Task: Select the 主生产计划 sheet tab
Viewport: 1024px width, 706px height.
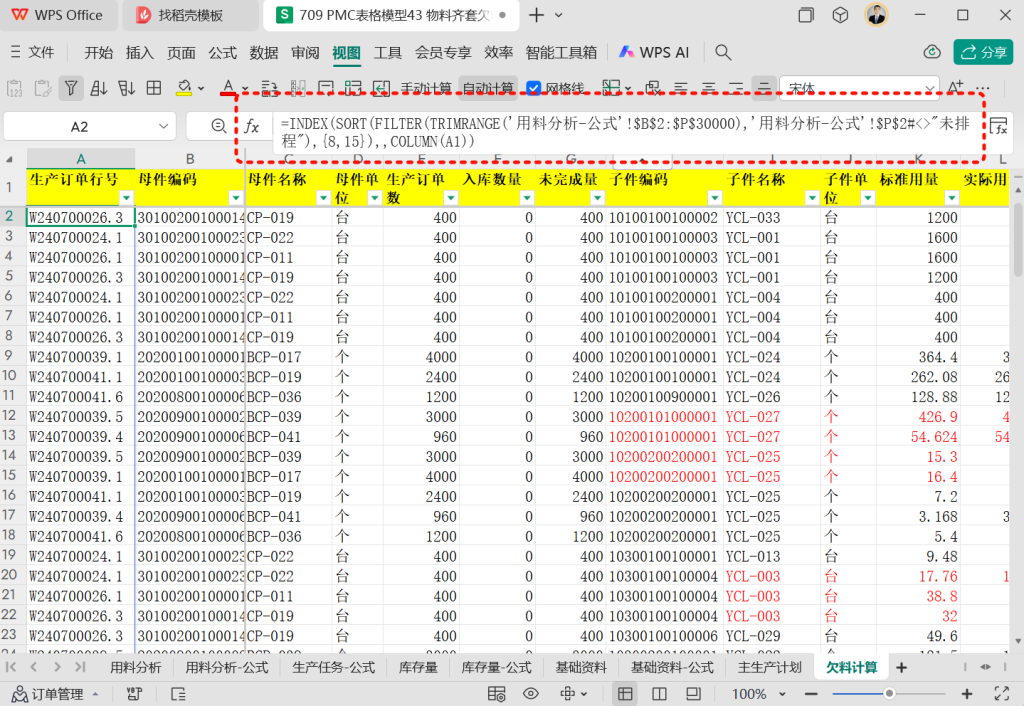Action: [x=769, y=667]
